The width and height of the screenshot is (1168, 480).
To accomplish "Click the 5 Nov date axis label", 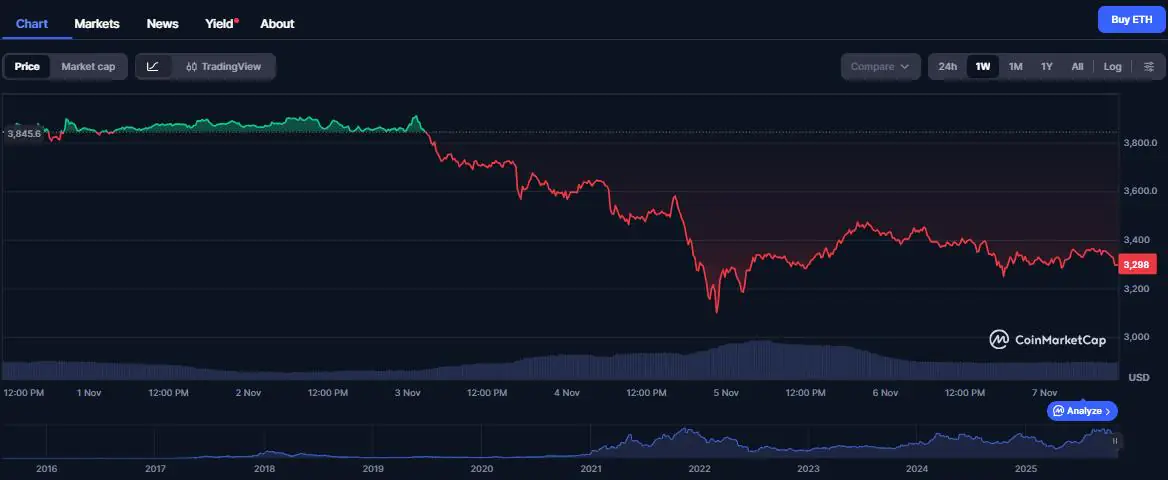I will pos(726,392).
